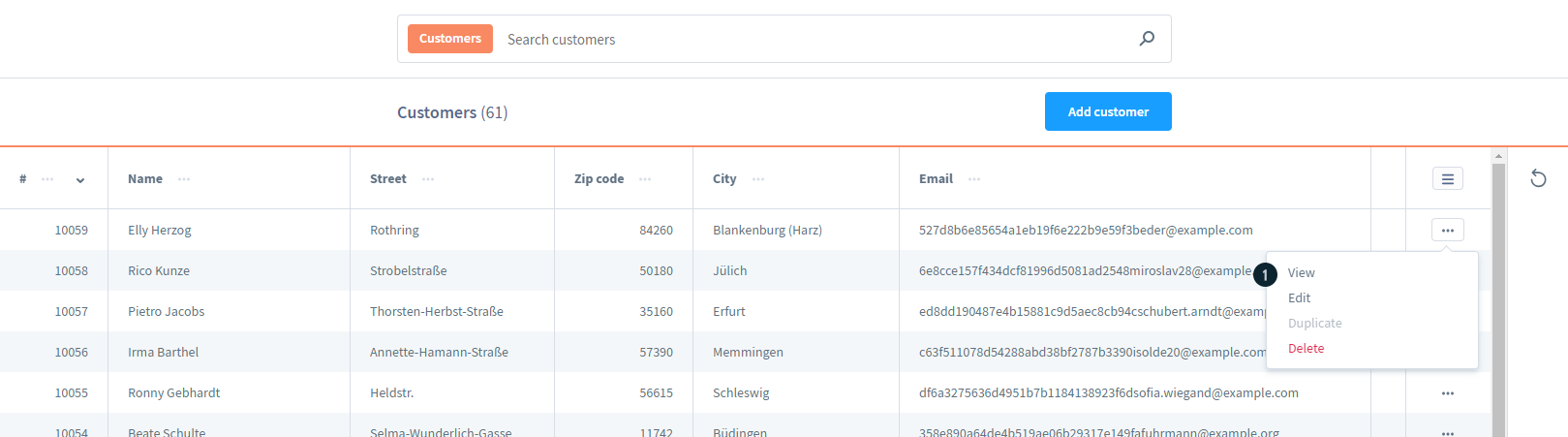Toggle sort order chevron on number column
This screenshot has height=437, width=1568.
coord(80,180)
